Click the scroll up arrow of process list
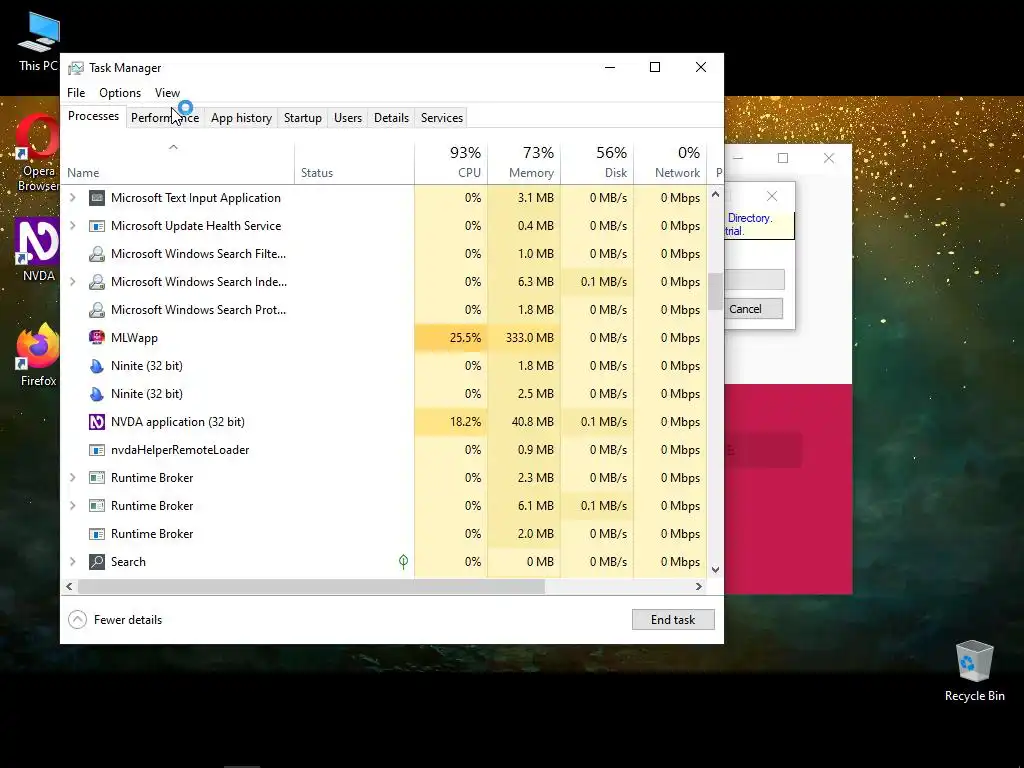 click(x=715, y=194)
